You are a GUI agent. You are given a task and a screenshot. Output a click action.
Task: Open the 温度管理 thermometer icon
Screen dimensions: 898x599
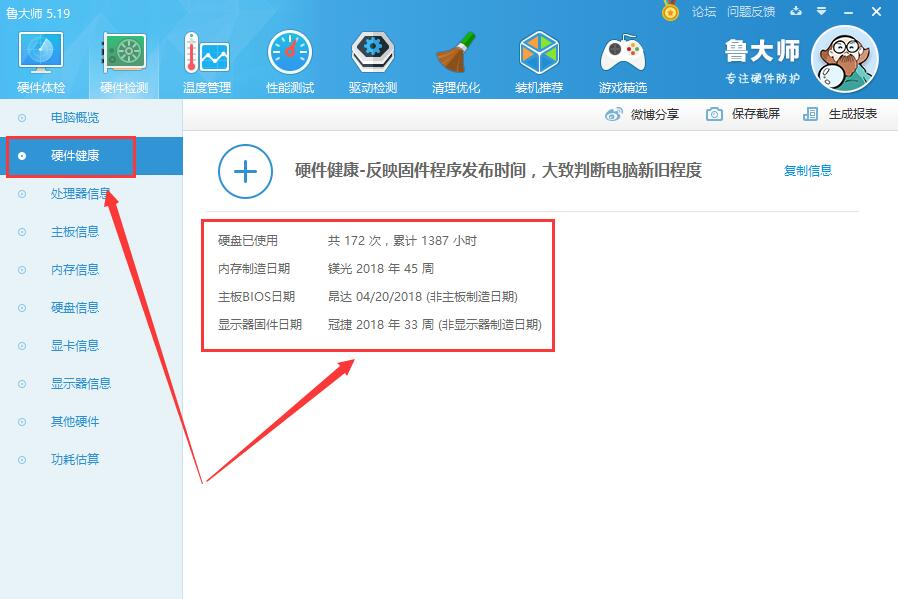click(x=207, y=53)
